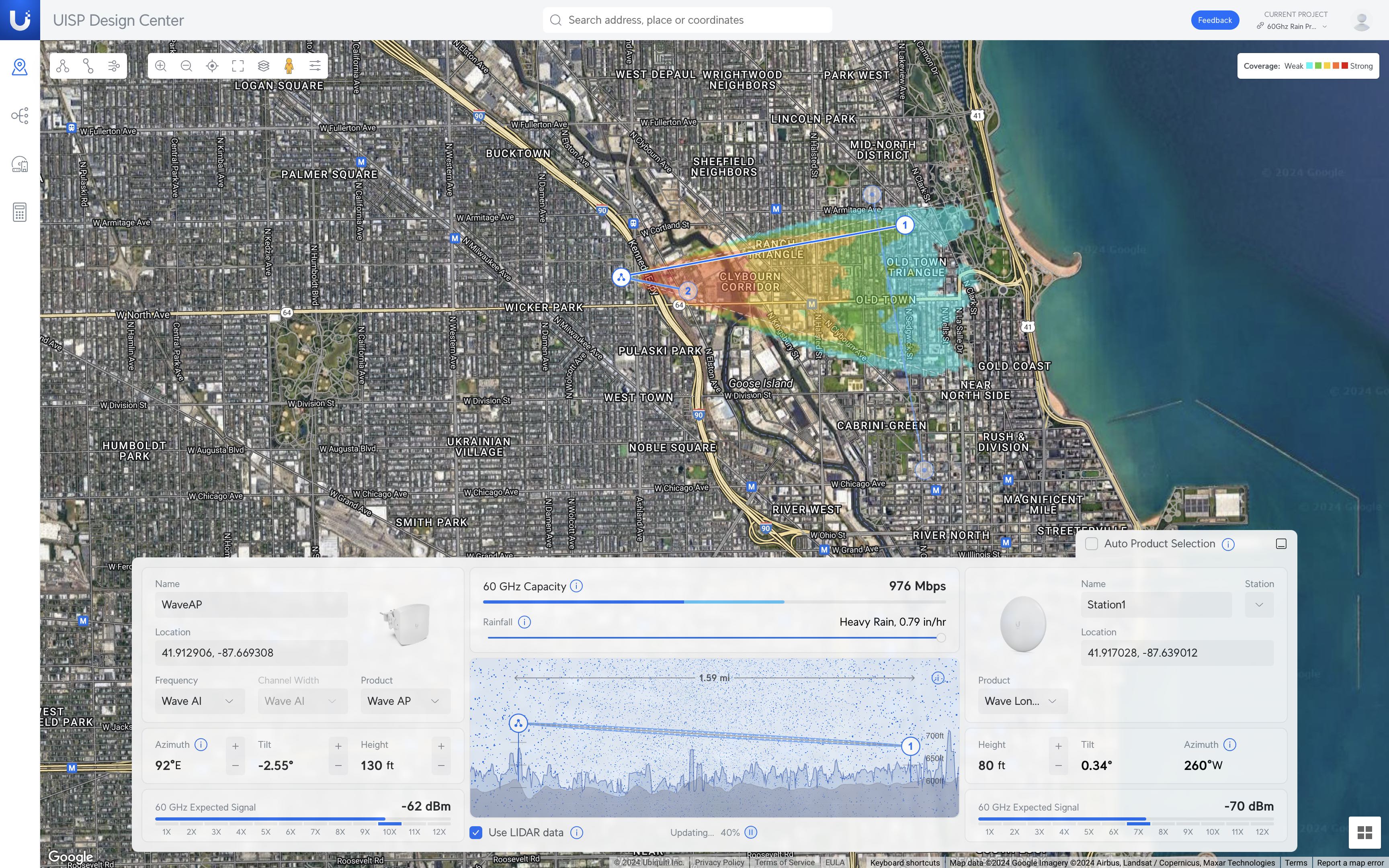This screenshot has width=1389, height=868.
Task: Expand the Station Product Wave Long dropdown
Action: coord(1023,701)
